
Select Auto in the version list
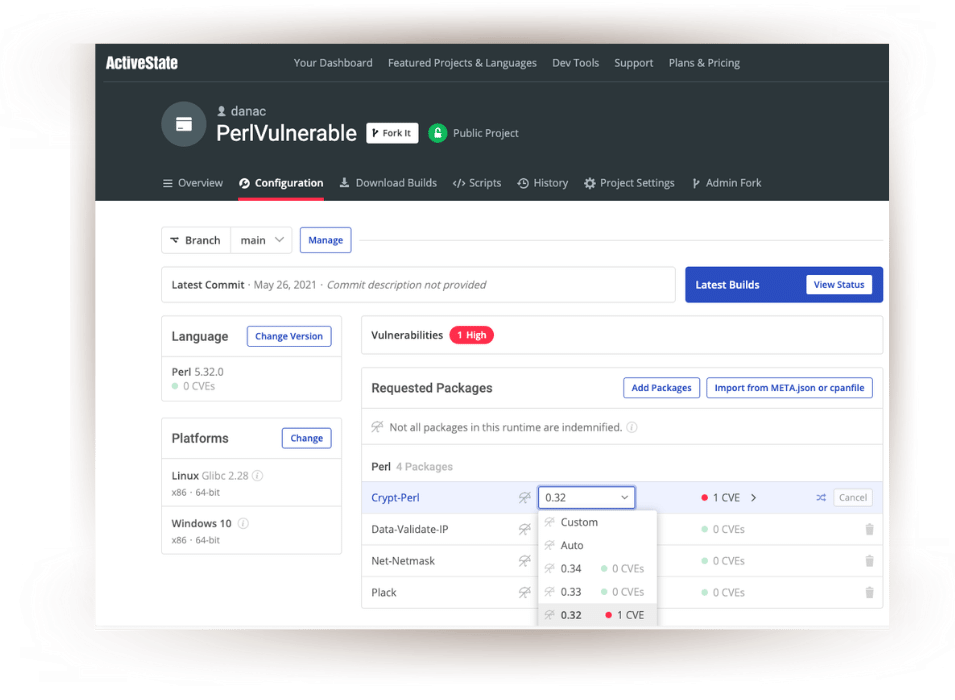(597, 545)
